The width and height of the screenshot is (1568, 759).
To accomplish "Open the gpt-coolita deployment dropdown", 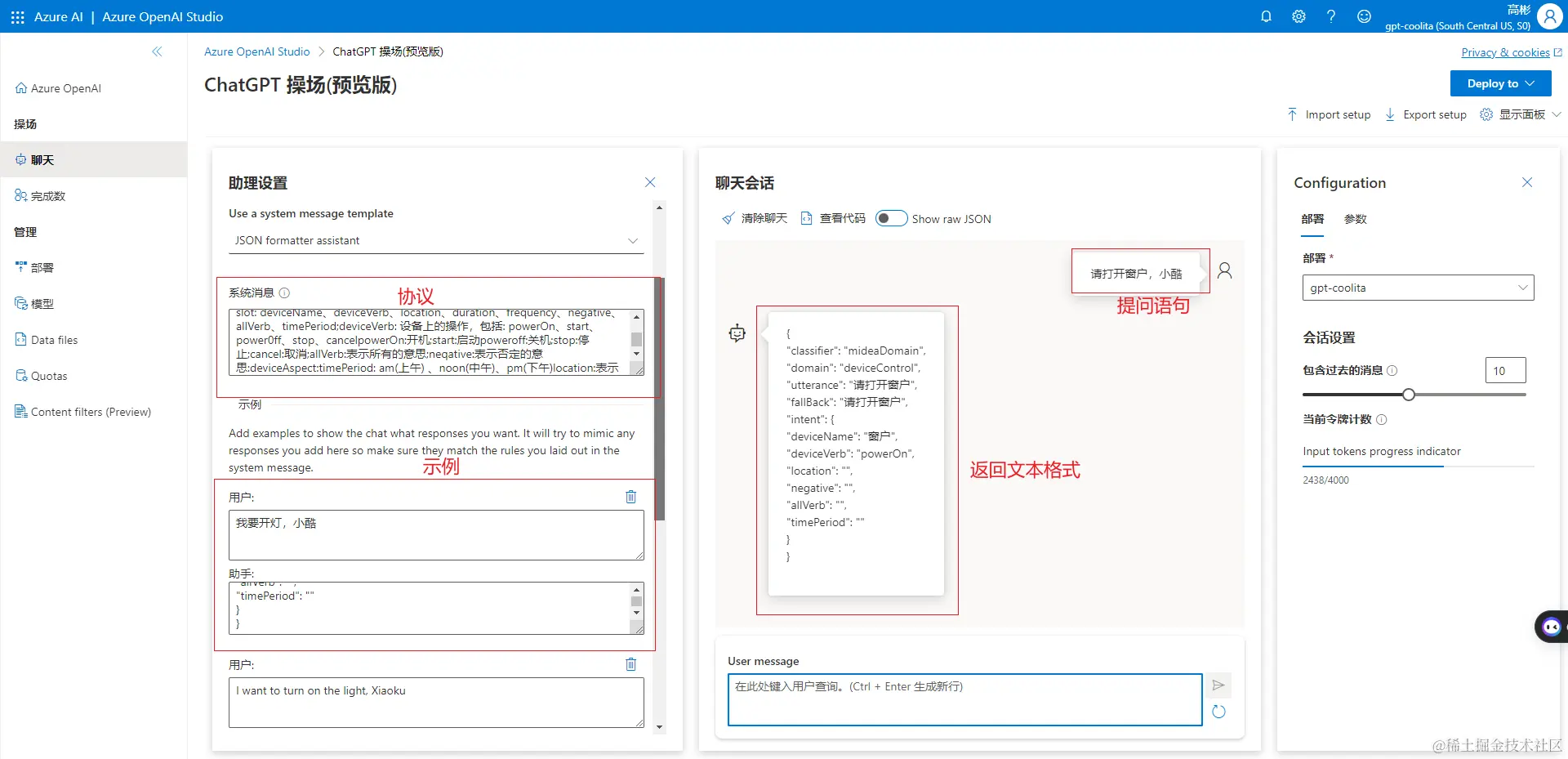I will click(x=1418, y=288).
